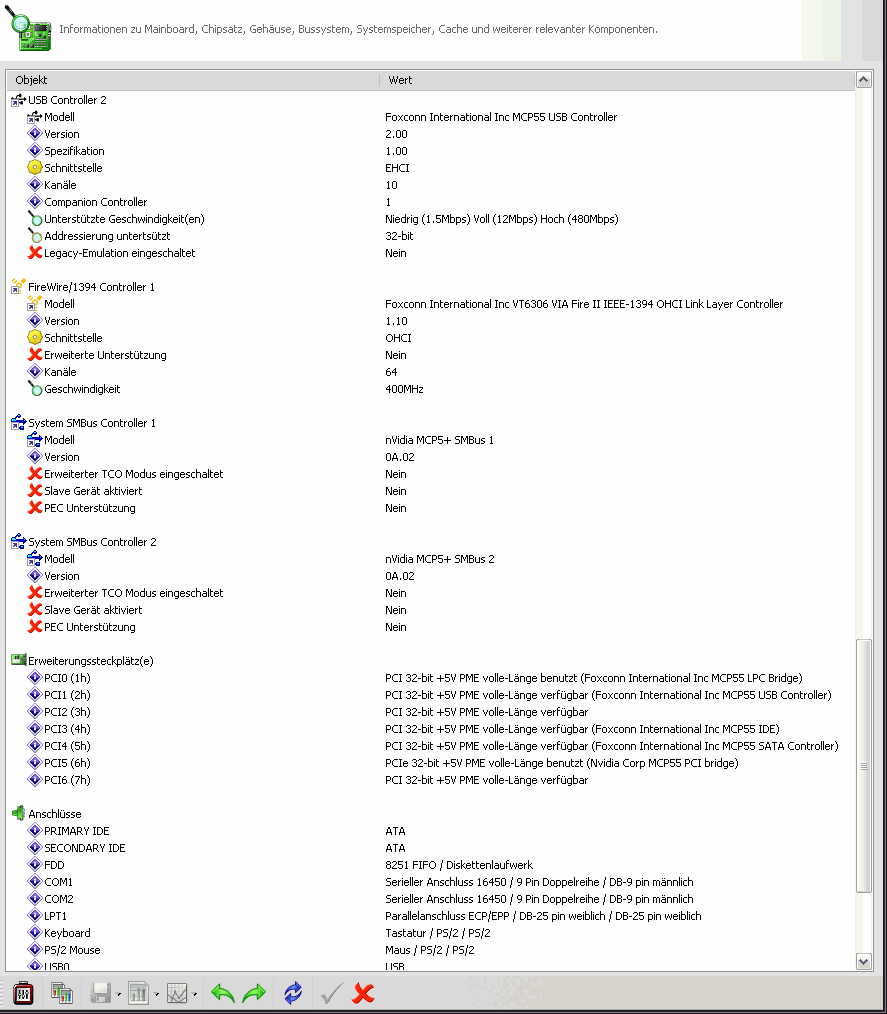This screenshot has height=1014, width=887.
Task: Click the PCI5 (6h) Nvidia Corp PCI bridge value
Action: pyautogui.click(x=562, y=762)
